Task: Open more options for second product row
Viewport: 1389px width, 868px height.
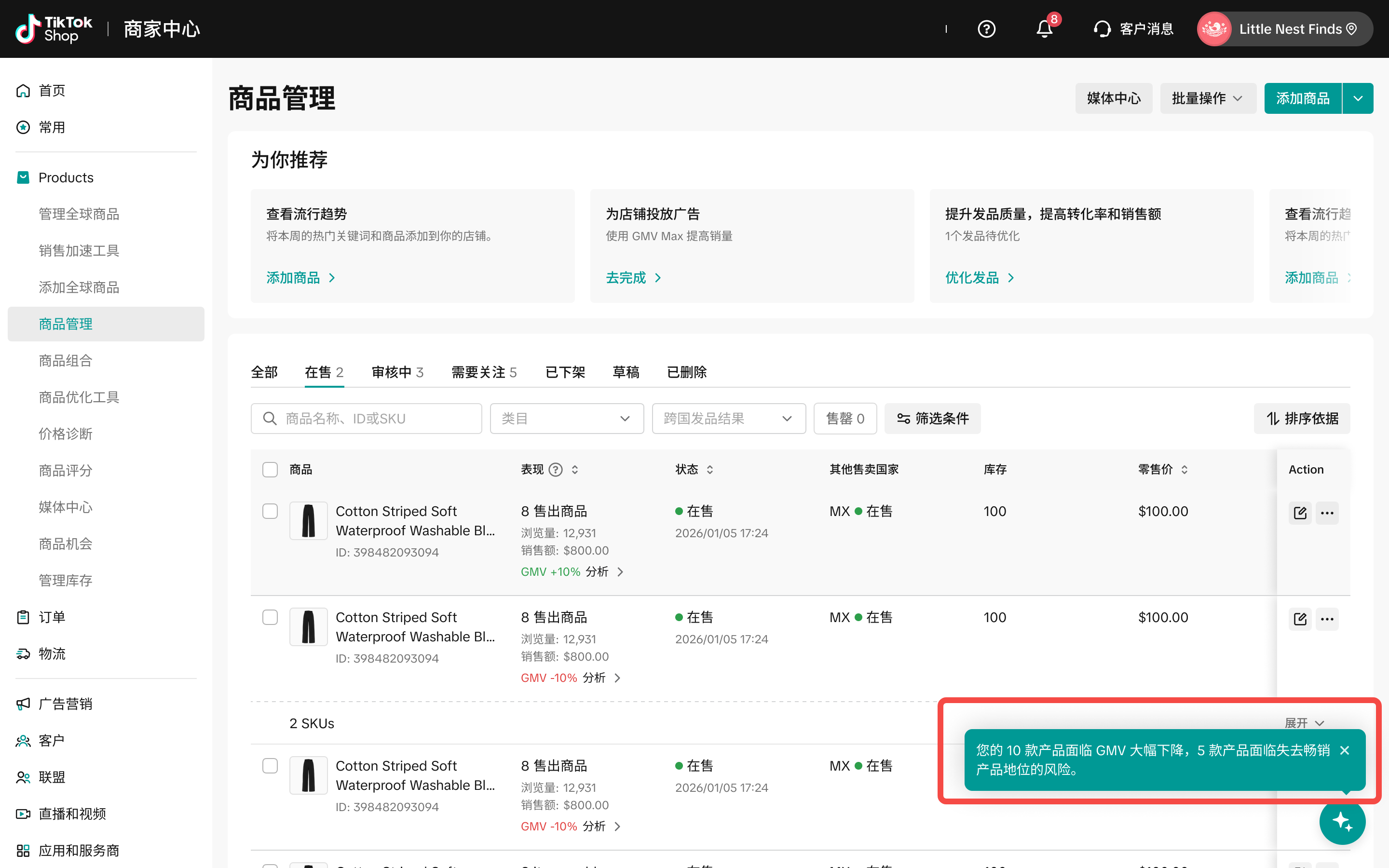Action: pos(1327,619)
